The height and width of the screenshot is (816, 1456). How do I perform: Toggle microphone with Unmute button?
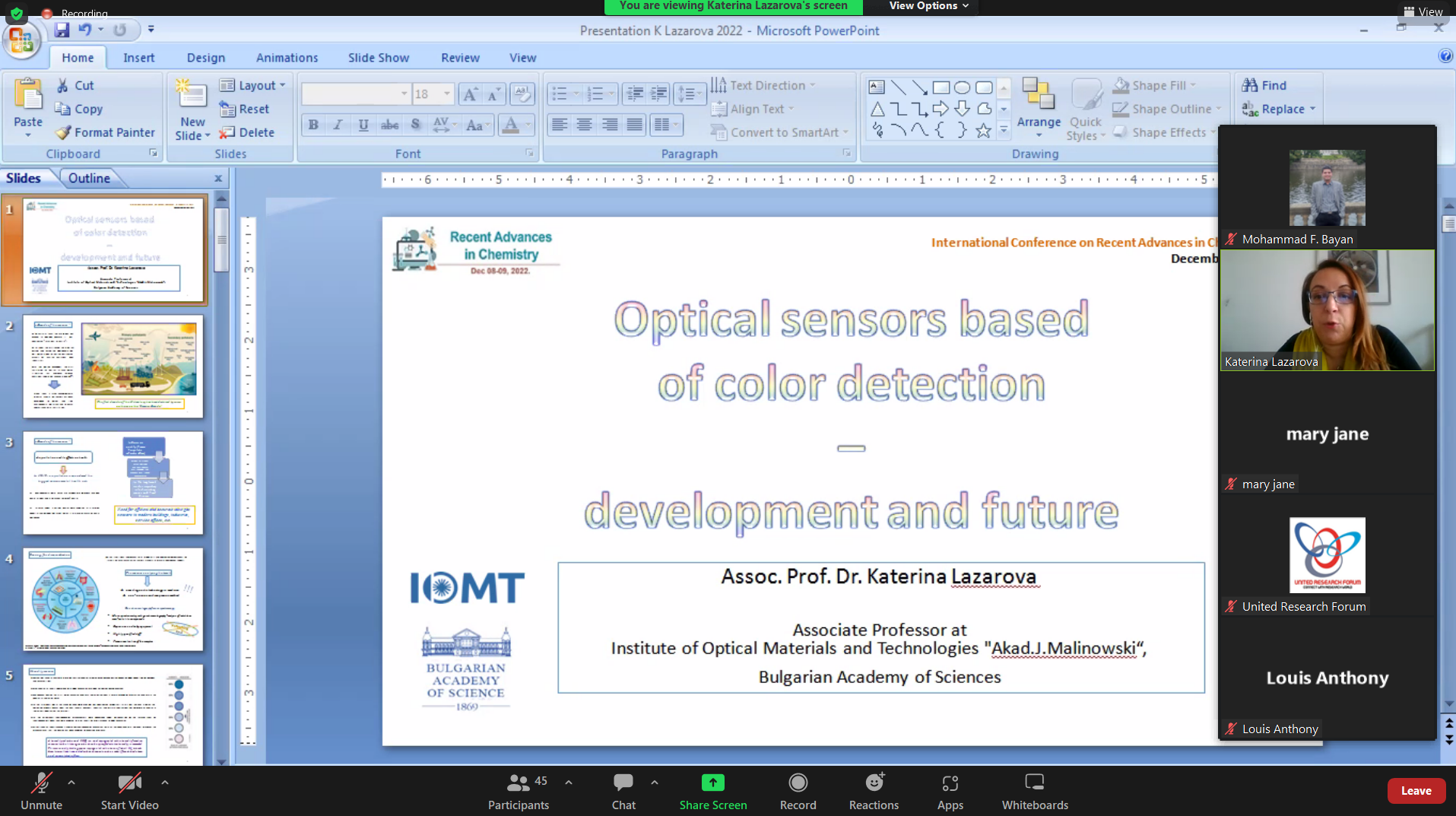tap(41, 790)
